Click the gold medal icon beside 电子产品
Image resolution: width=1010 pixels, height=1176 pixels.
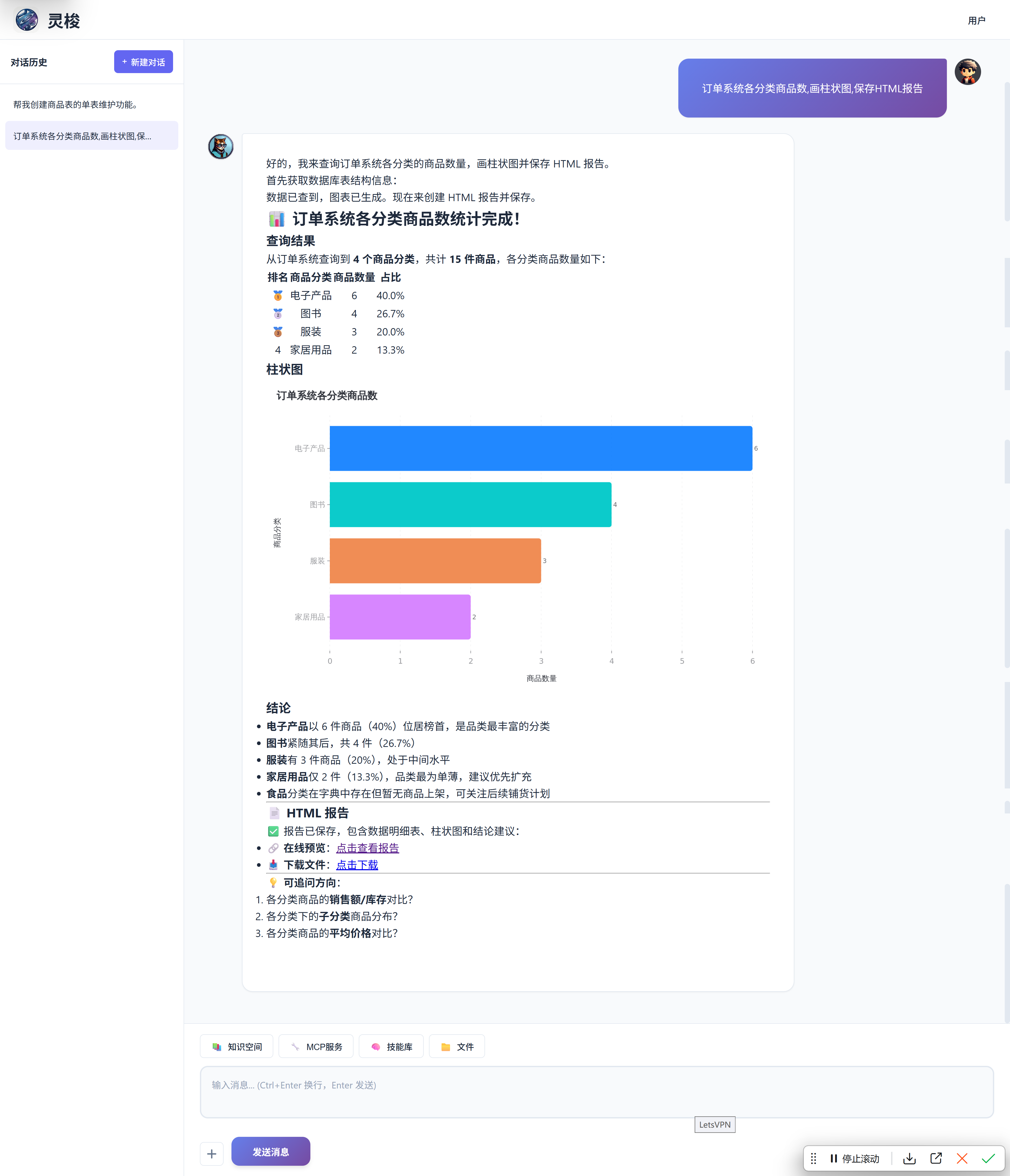[278, 296]
